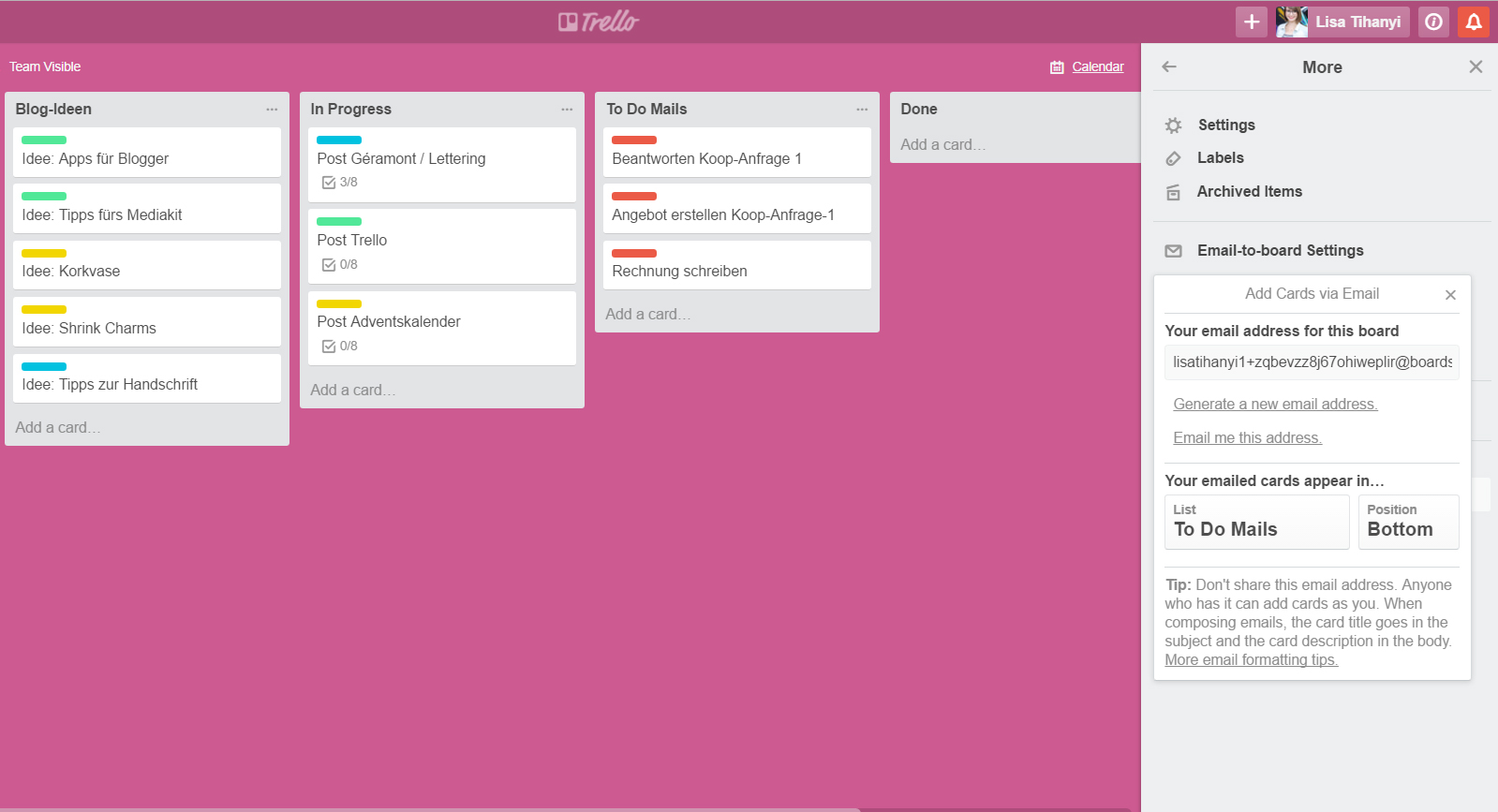The width and height of the screenshot is (1498, 812).
Task: Click red label on Rechnung schreiben card
Action: (634, 253)
